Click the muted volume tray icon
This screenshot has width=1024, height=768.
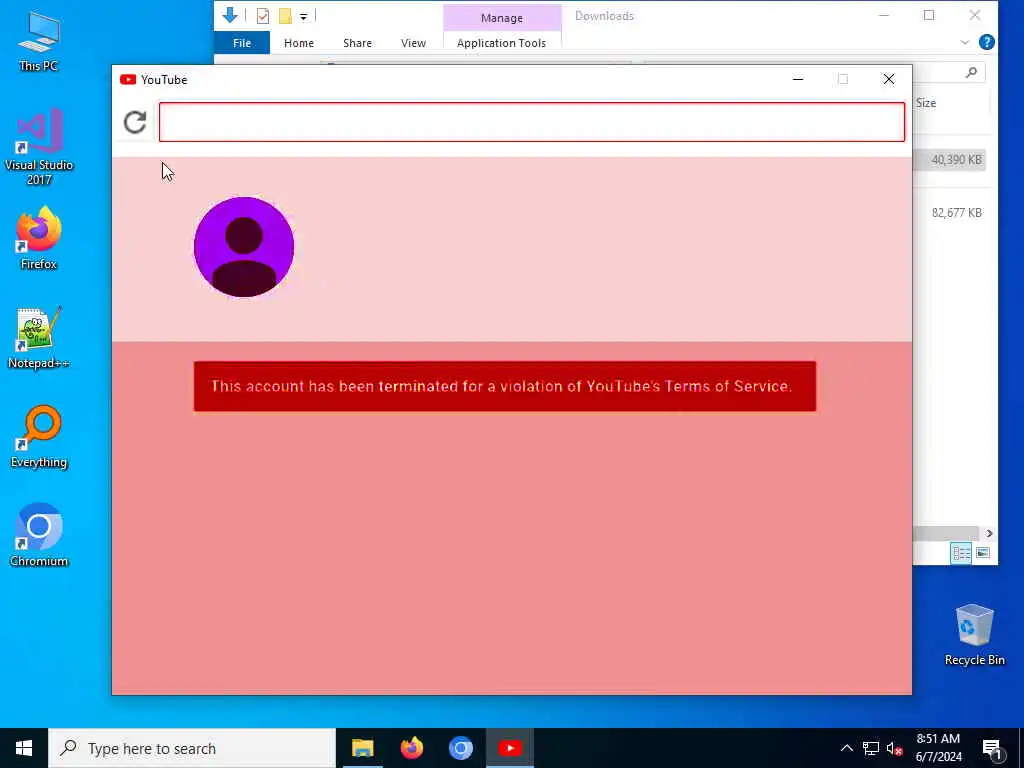[x=895, y=748]
